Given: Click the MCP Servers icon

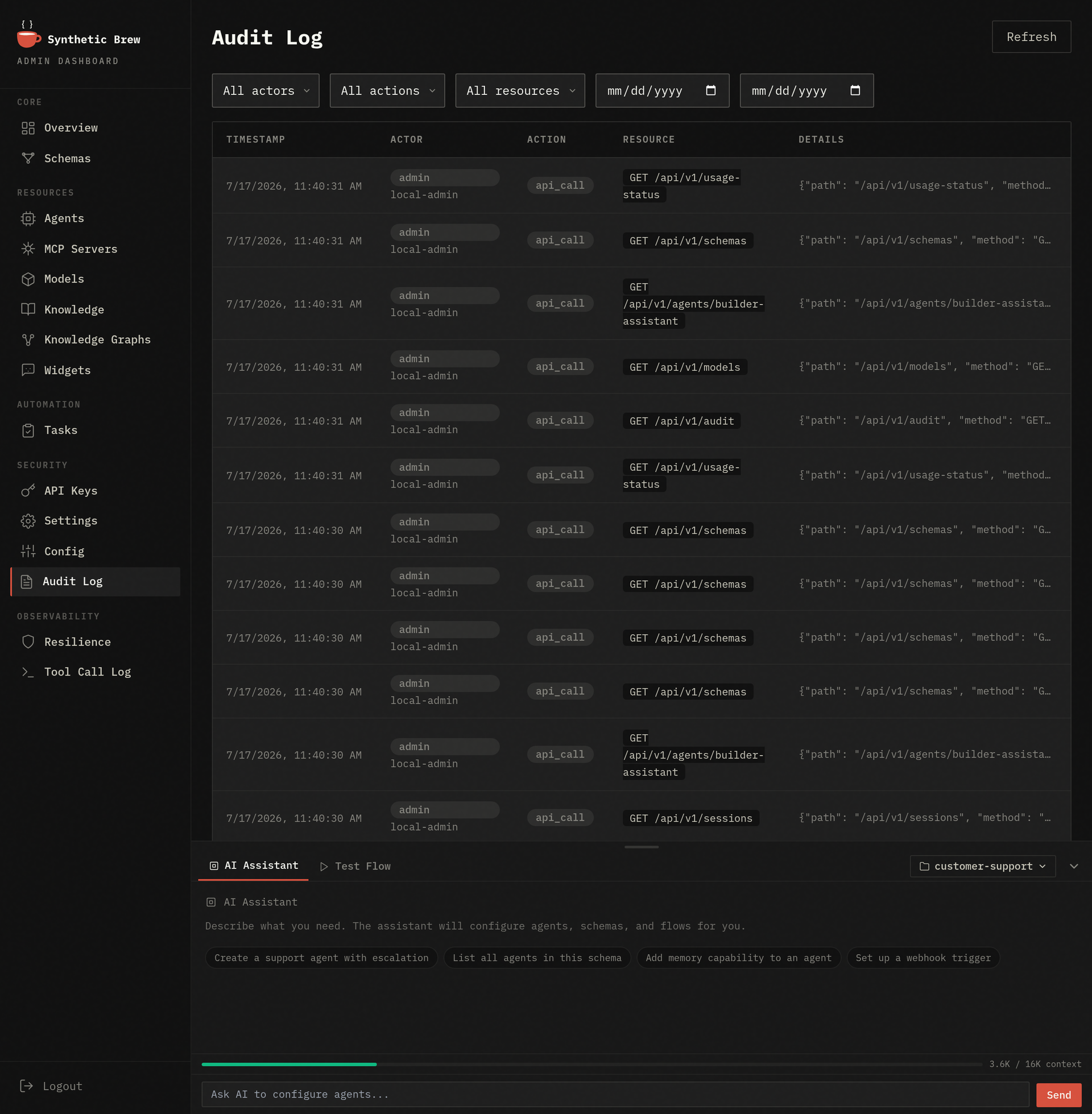Looking at the screenshot, I should coord(28,249).
